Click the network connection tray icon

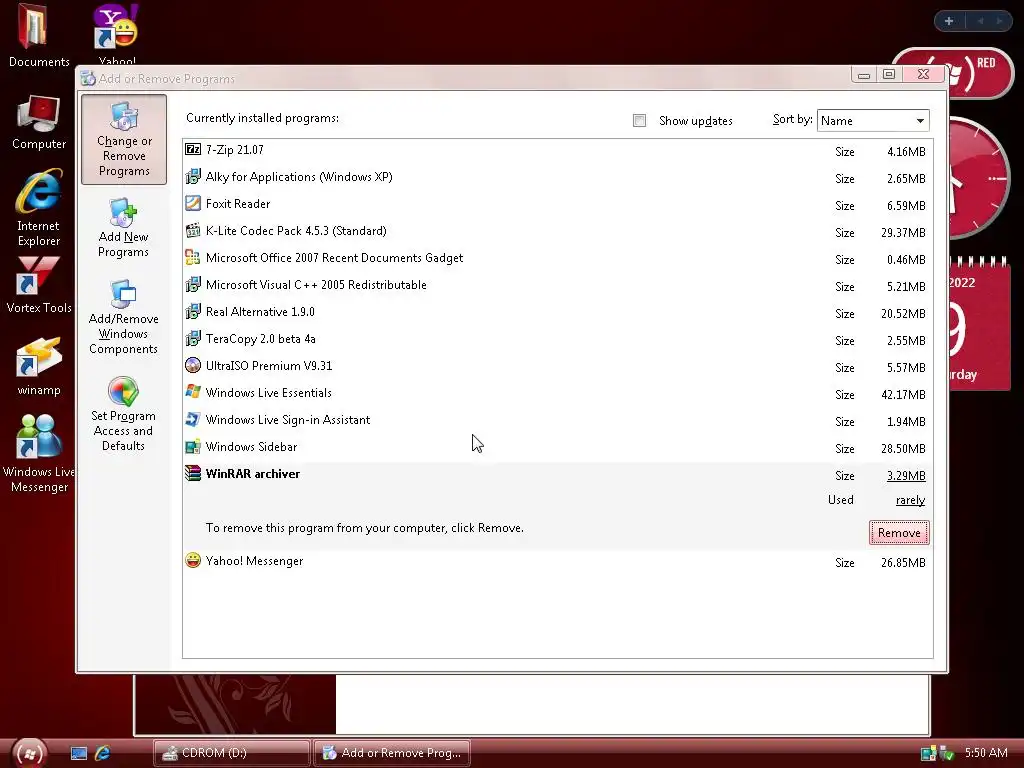928,754
